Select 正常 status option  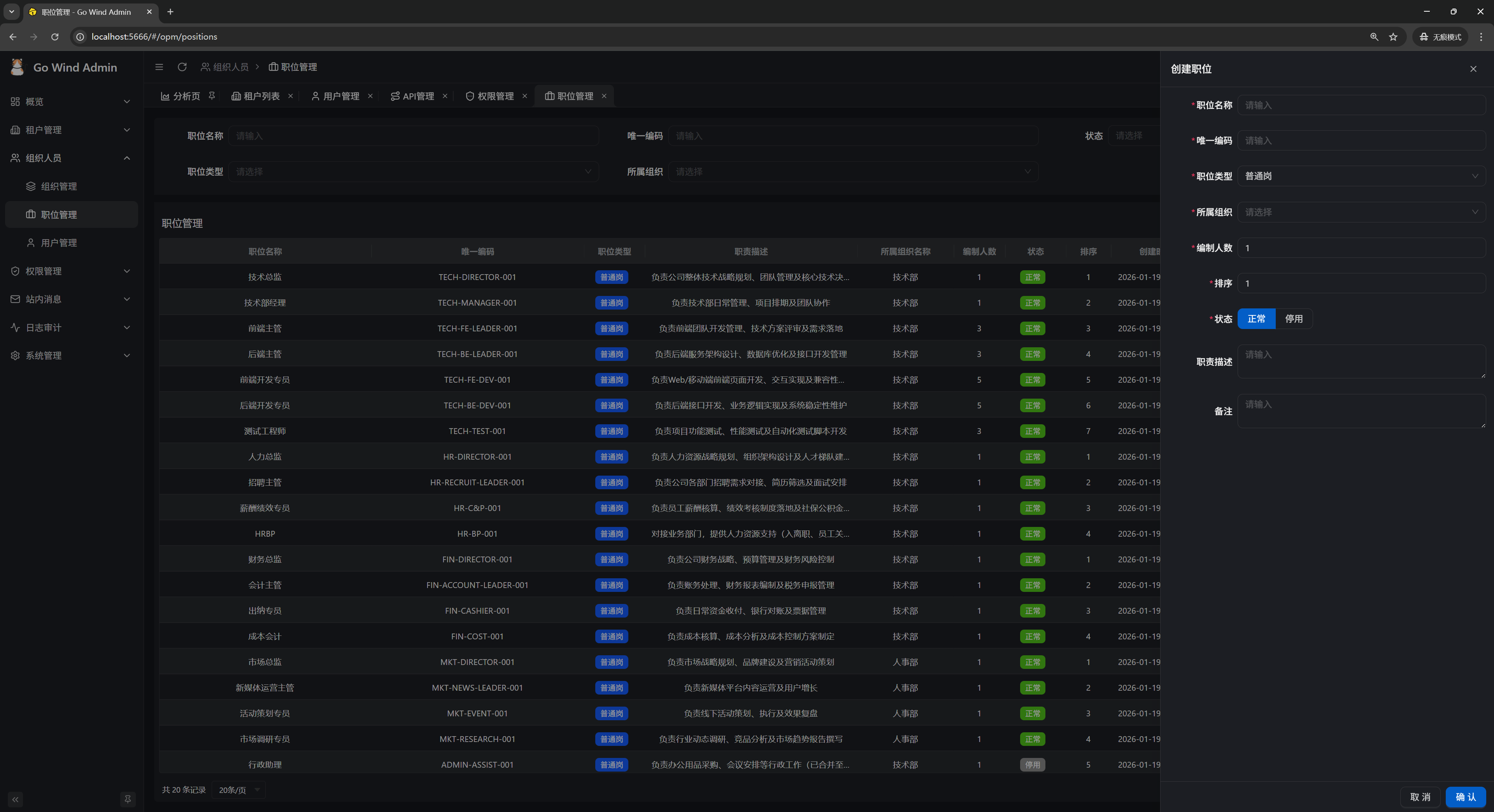[x=1256, y=319]
